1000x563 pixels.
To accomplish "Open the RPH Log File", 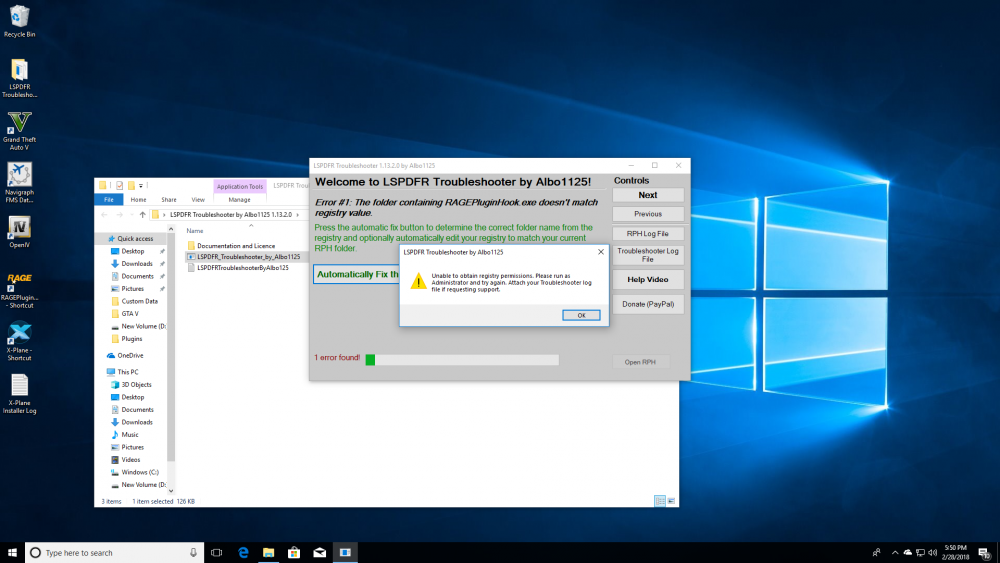I will coord(648,233).
